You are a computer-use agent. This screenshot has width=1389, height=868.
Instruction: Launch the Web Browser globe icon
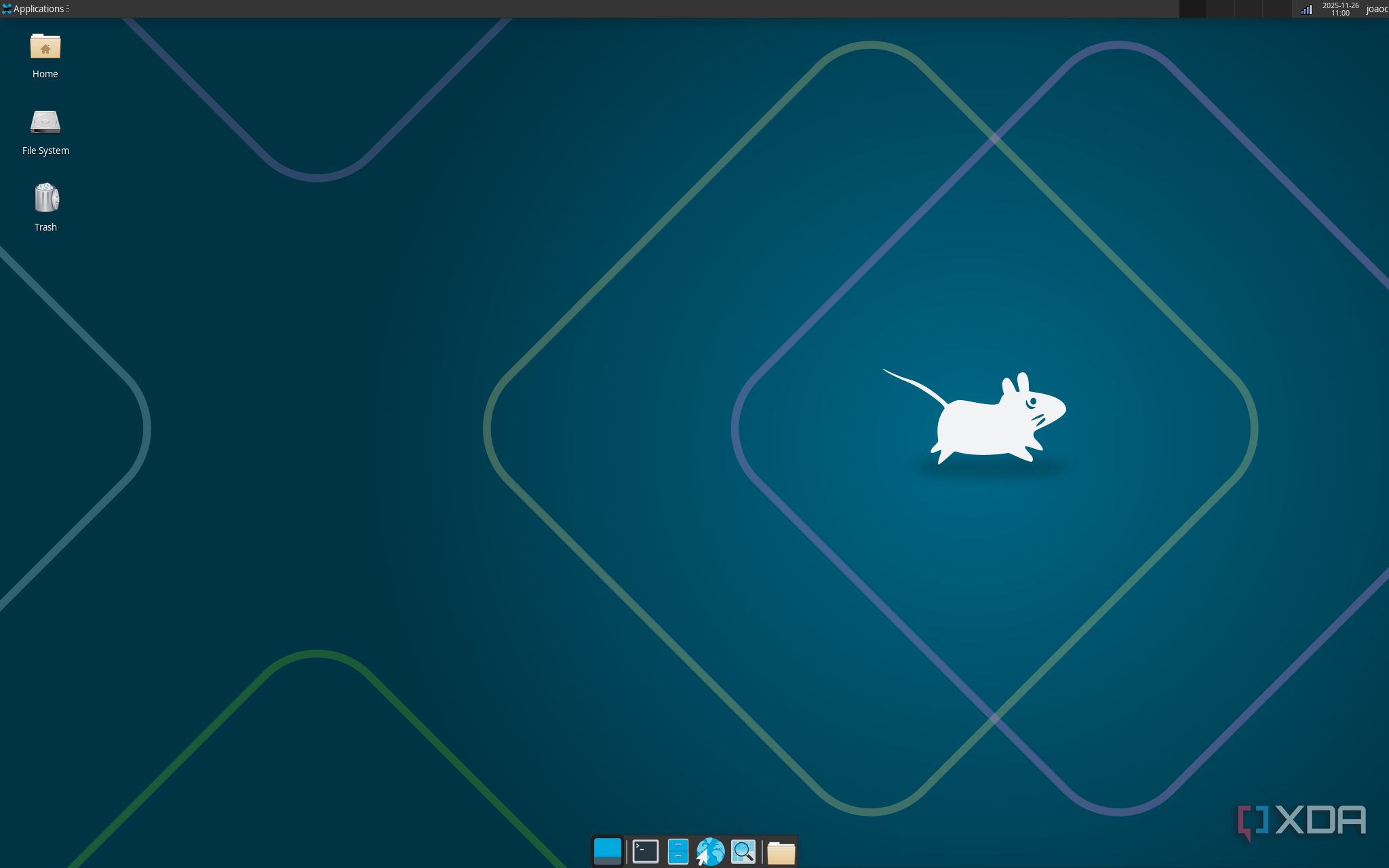point(710,852)
